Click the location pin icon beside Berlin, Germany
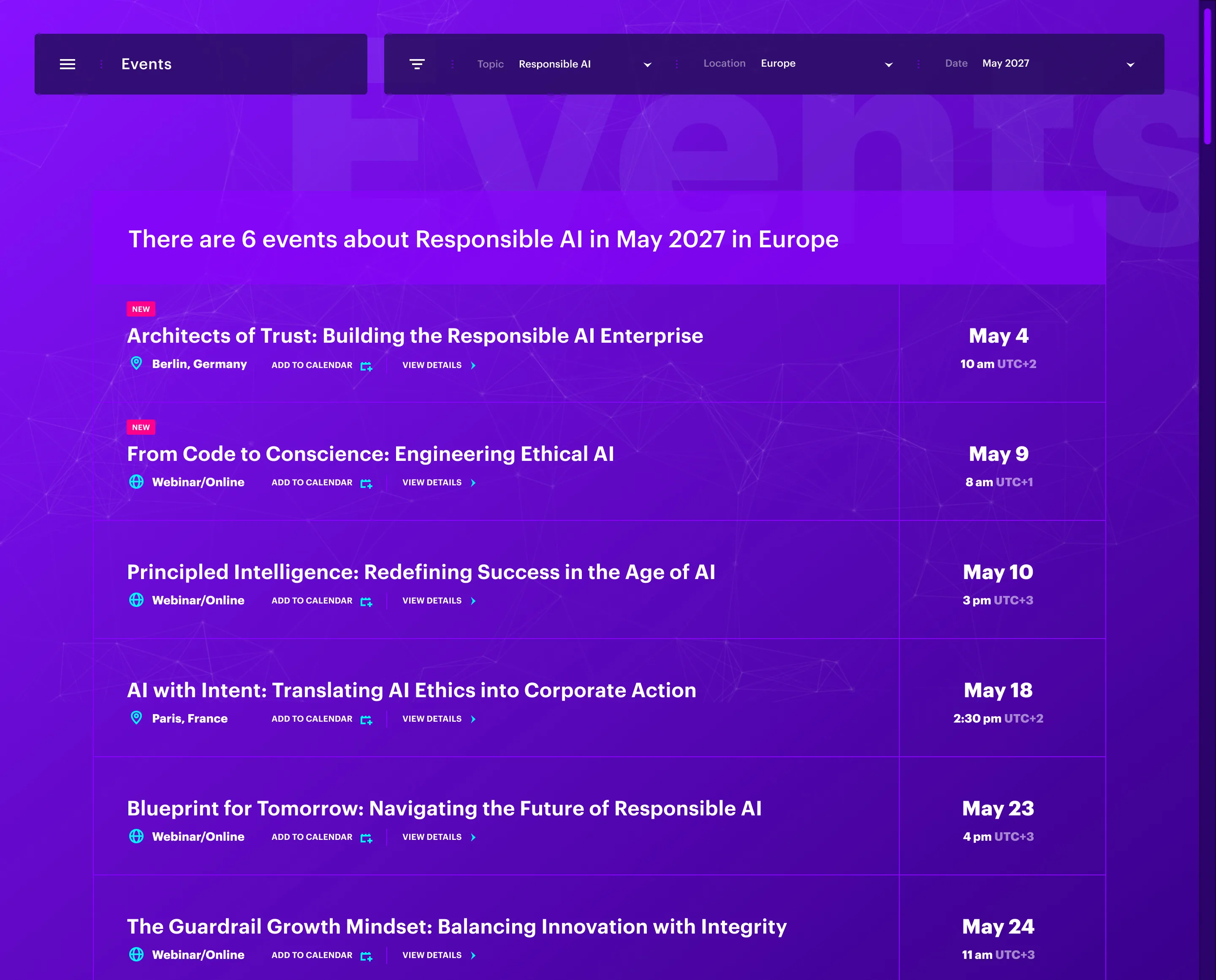 136,363
